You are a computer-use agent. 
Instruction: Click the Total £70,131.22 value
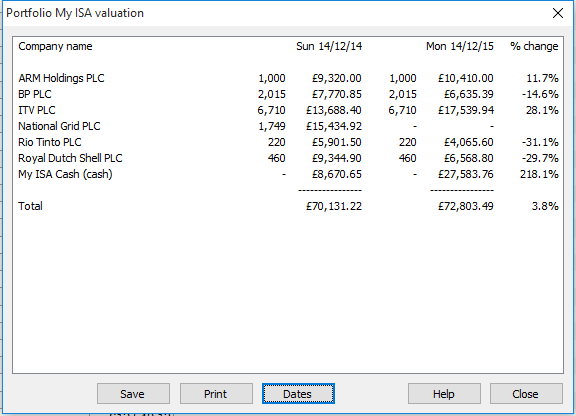pos(334,206)
